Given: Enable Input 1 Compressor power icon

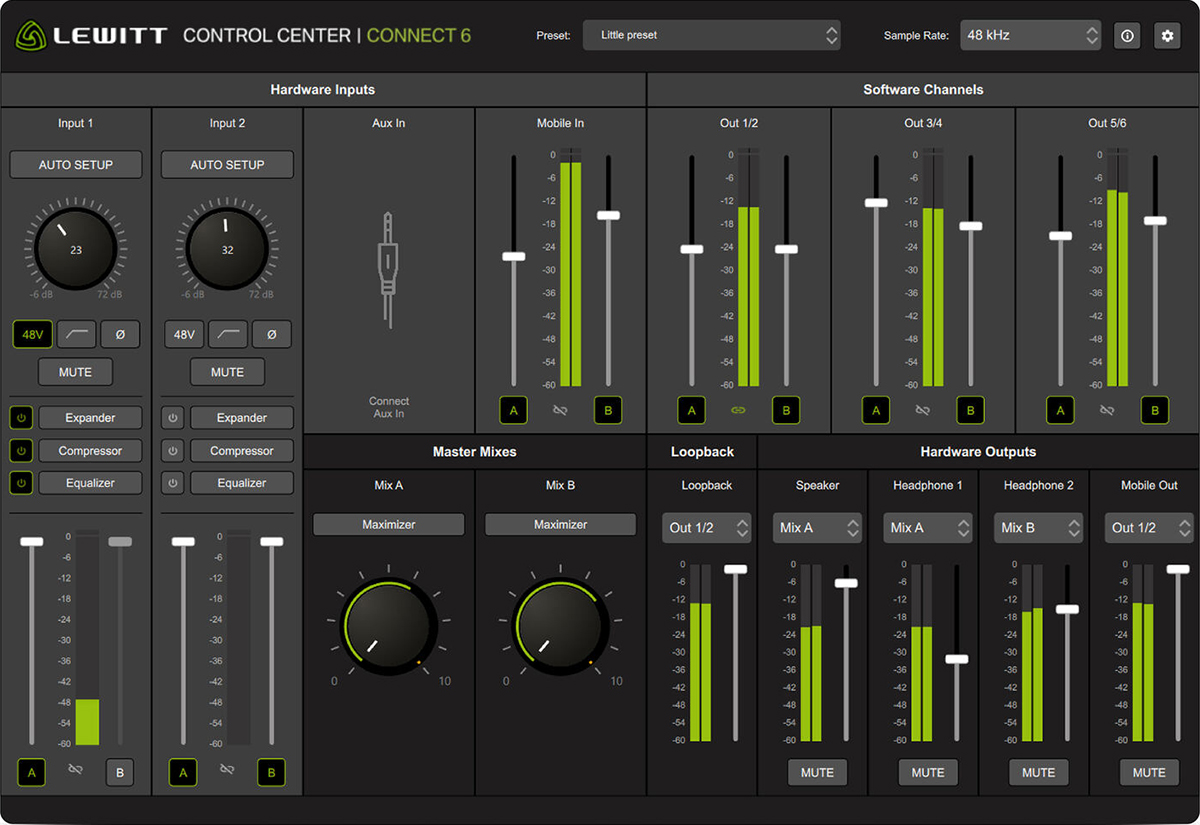Looking at the screenshot, I should (x=21, y=451).
